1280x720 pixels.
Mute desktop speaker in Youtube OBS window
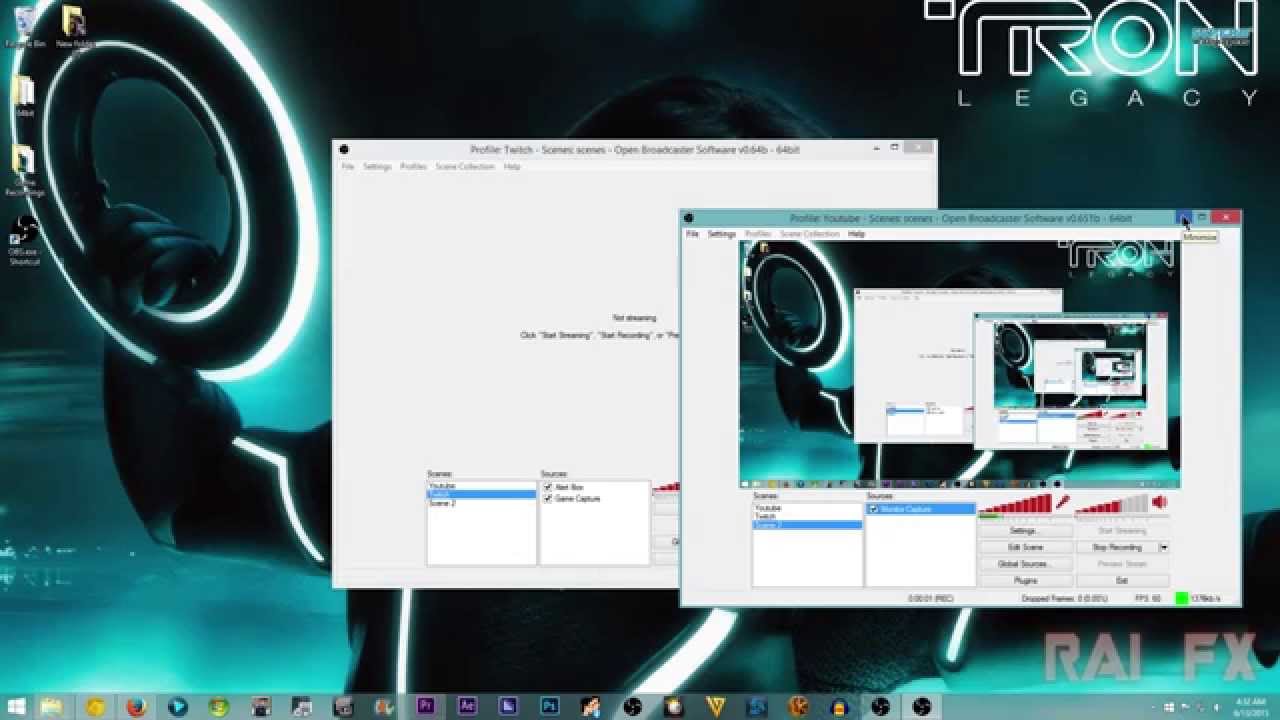[1160, 502]
